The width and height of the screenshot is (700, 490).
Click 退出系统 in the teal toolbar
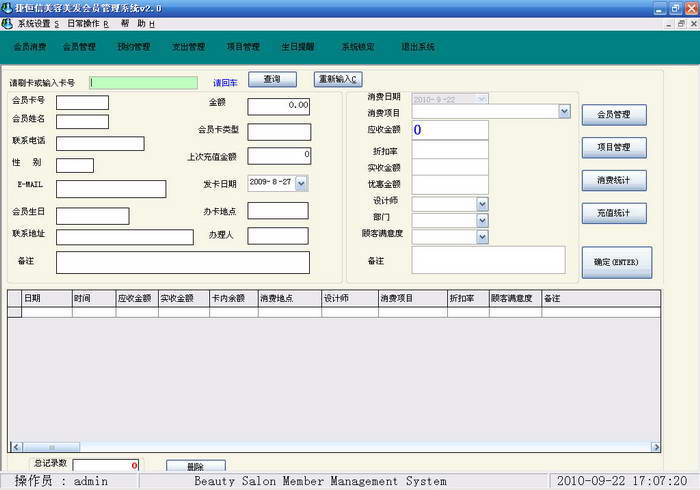(417, 46)
